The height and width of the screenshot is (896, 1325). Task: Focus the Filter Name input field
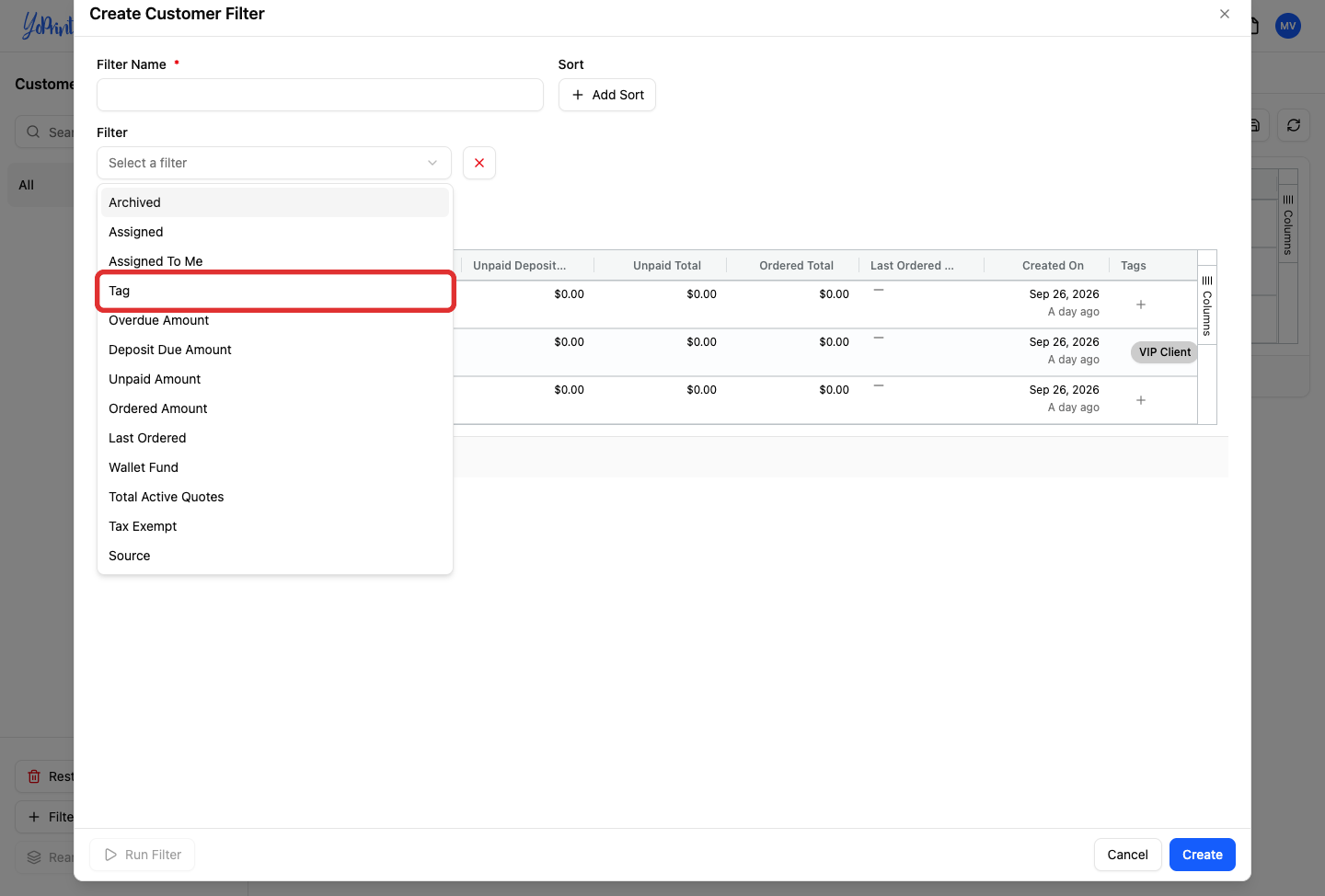click(320, 95)
